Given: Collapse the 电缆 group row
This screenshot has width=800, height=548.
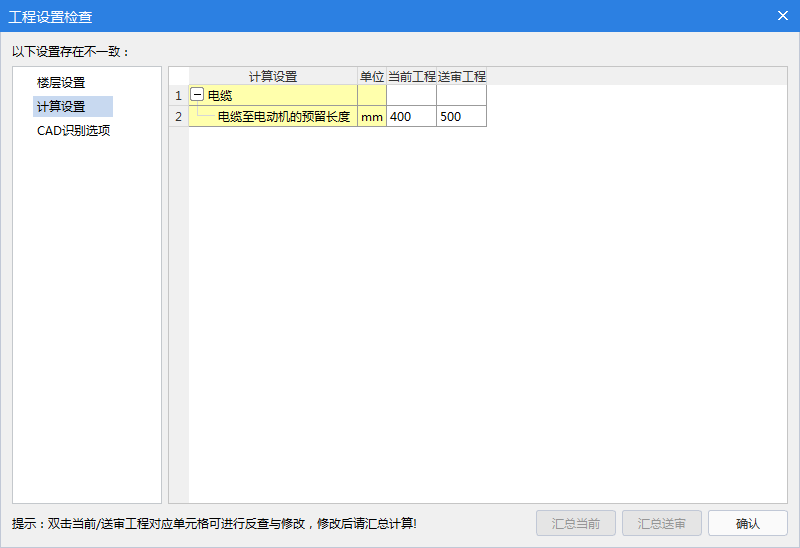Looking at the screenshot, I should tap(197, 96).
